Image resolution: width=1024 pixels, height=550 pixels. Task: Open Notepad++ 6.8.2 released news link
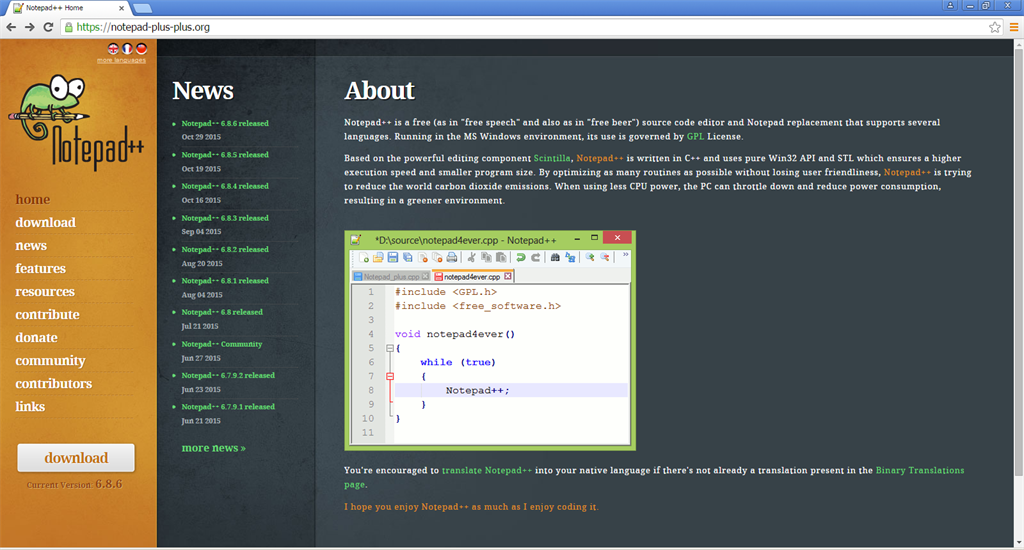[x=225, y=249]
